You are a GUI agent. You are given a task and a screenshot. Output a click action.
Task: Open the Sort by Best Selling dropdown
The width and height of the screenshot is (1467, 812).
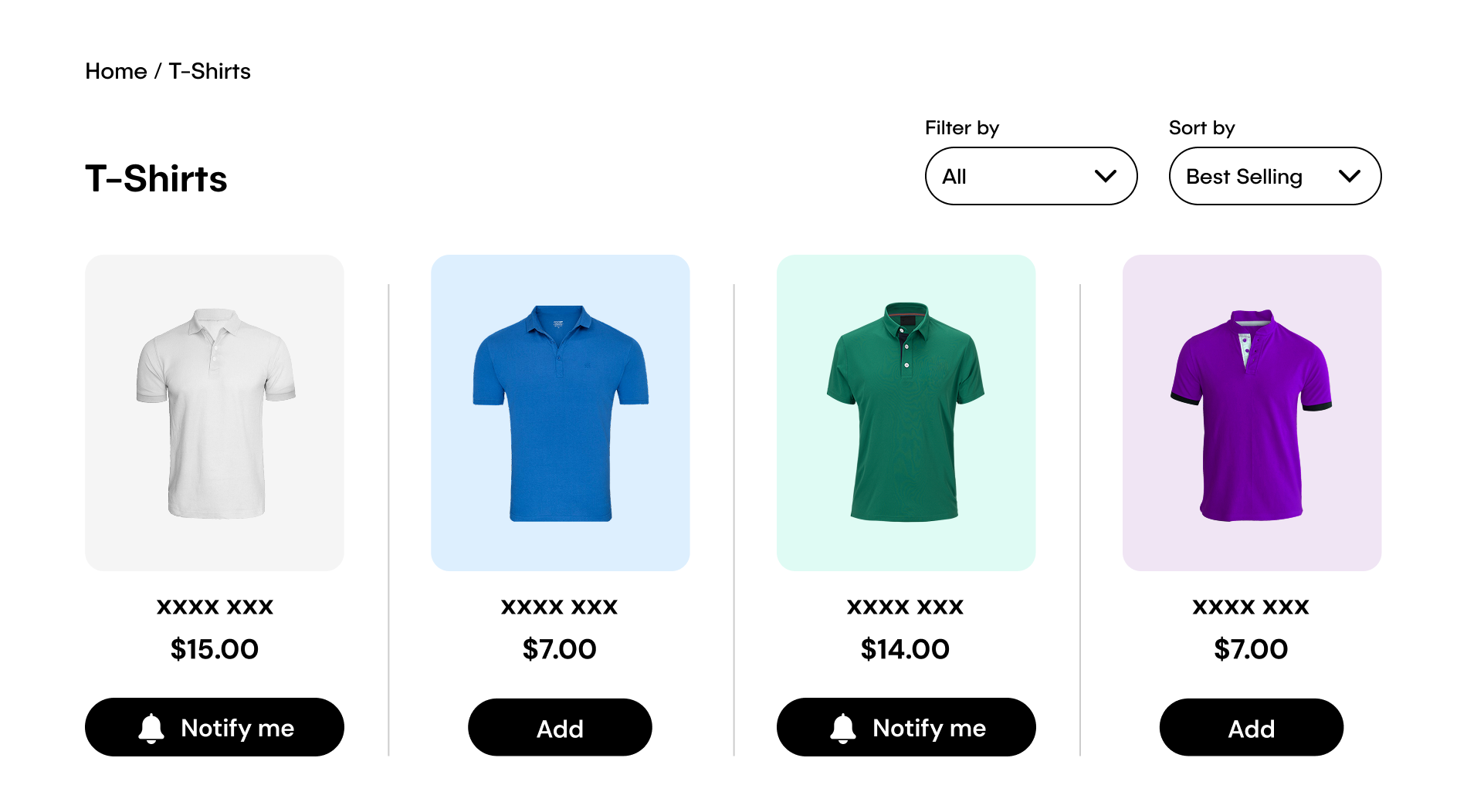pyautogui.click(x=1275, y=176)
